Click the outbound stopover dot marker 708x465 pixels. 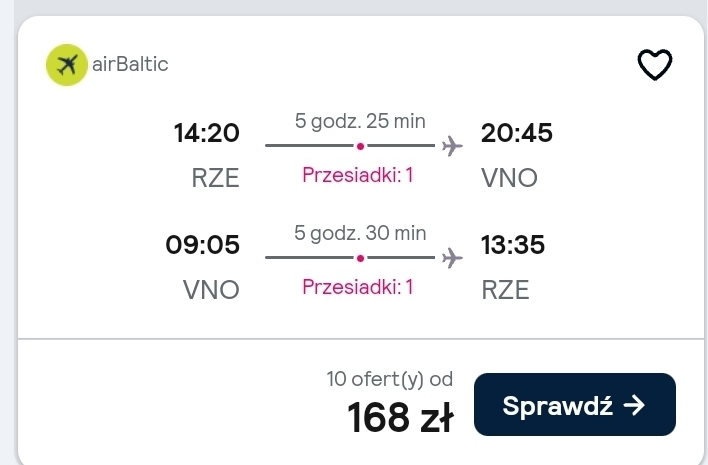coord(360,146)
